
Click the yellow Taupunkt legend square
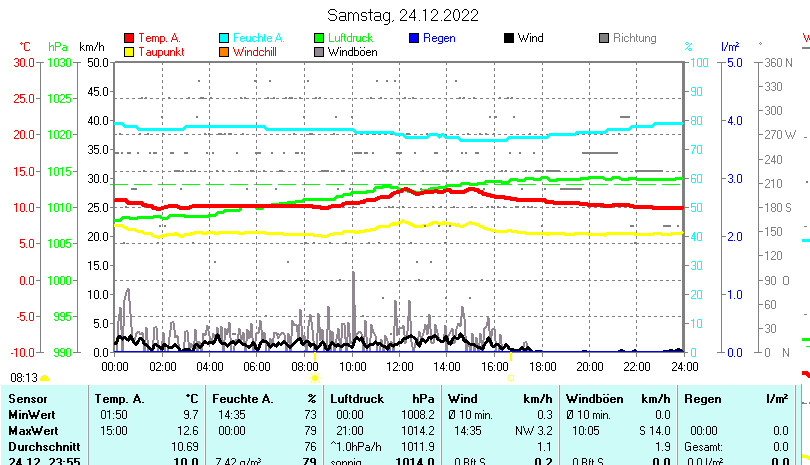[x=128, y=52]
